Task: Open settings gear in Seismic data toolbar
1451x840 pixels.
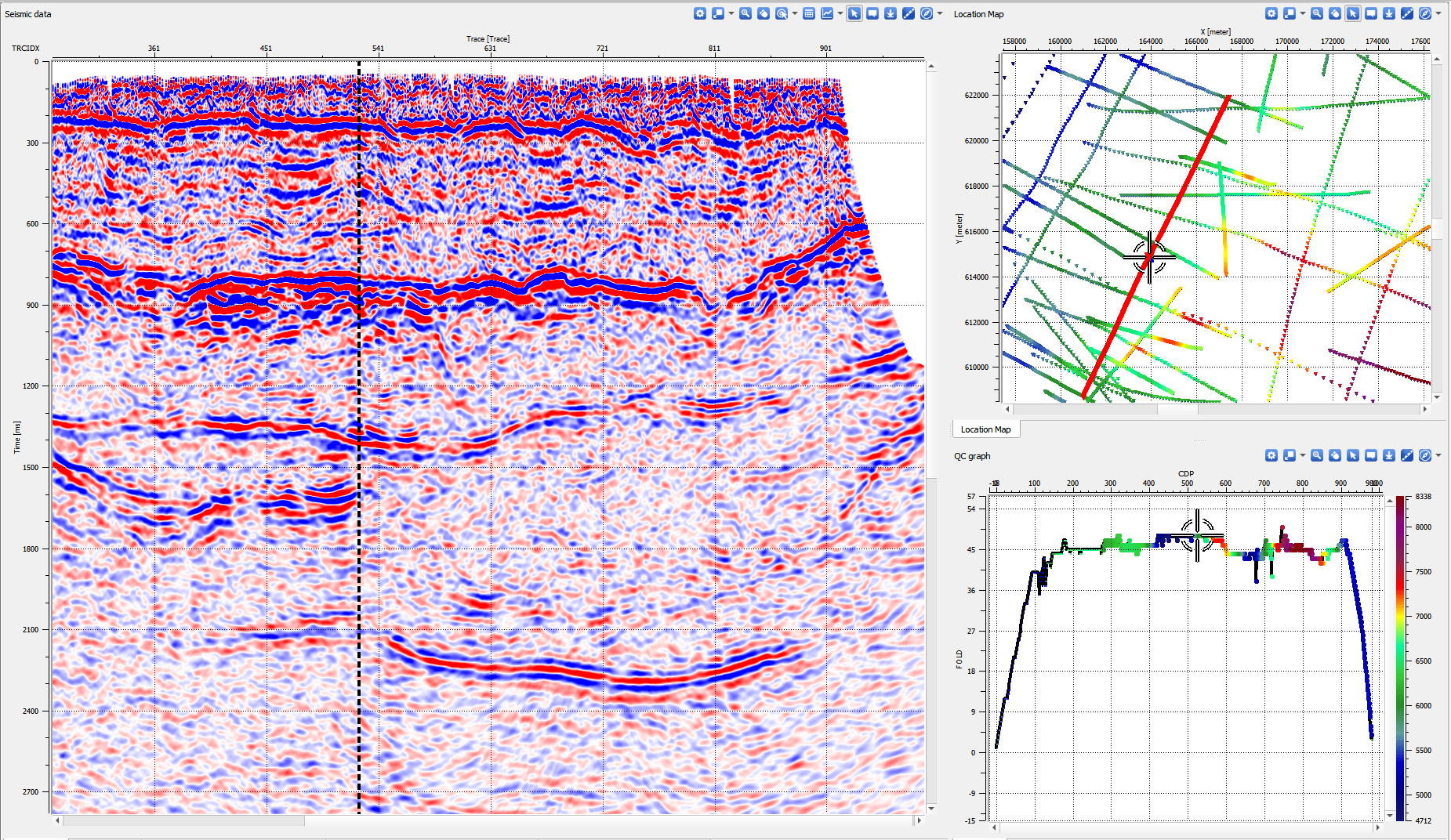Action: (x=700, y=13)
